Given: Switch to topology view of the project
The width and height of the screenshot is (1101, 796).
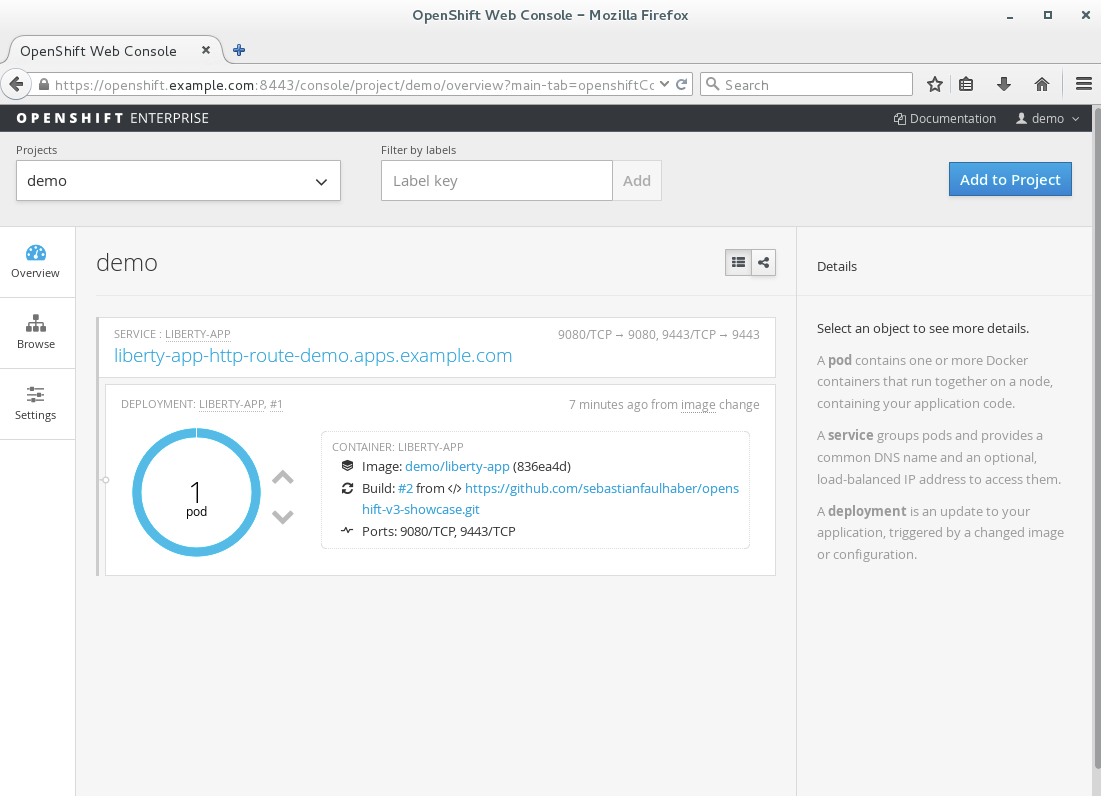Looking at the screenshot, I should tap(763, 263).
